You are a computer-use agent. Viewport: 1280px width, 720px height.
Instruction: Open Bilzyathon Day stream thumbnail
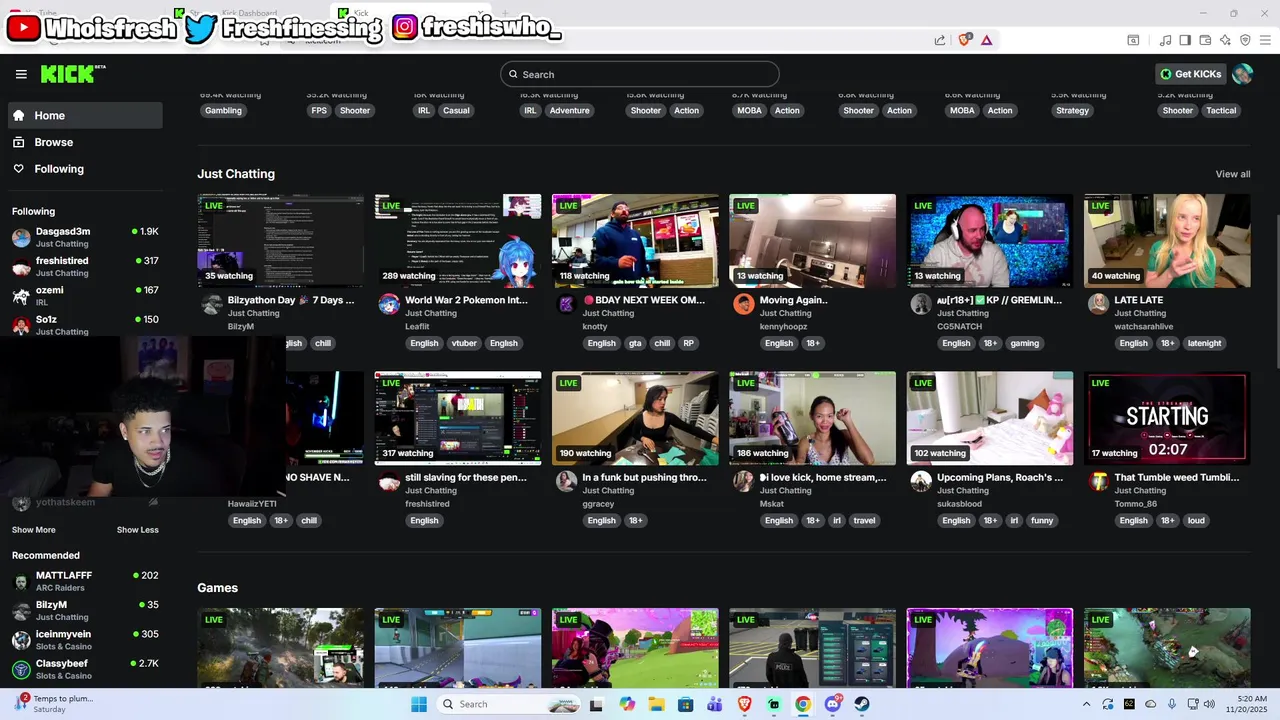pyautogui.click(x=281, y=241)
